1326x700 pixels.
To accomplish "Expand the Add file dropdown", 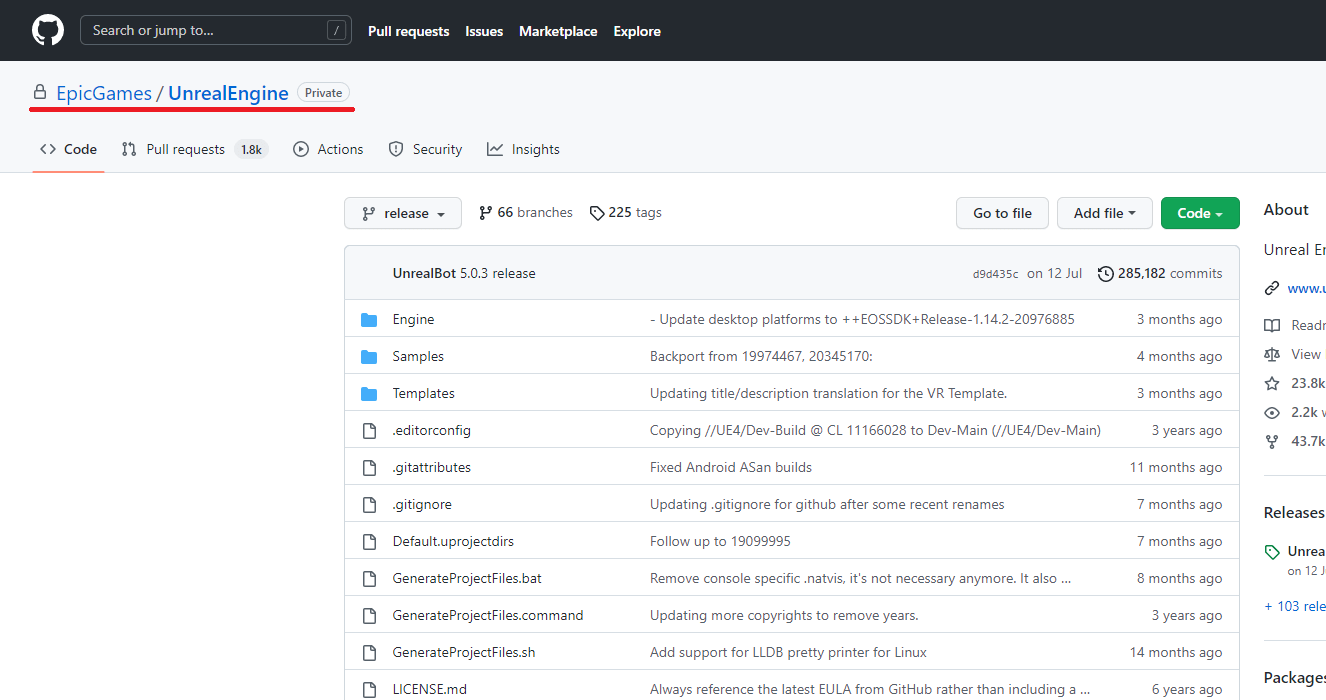I will (1104, 213).
